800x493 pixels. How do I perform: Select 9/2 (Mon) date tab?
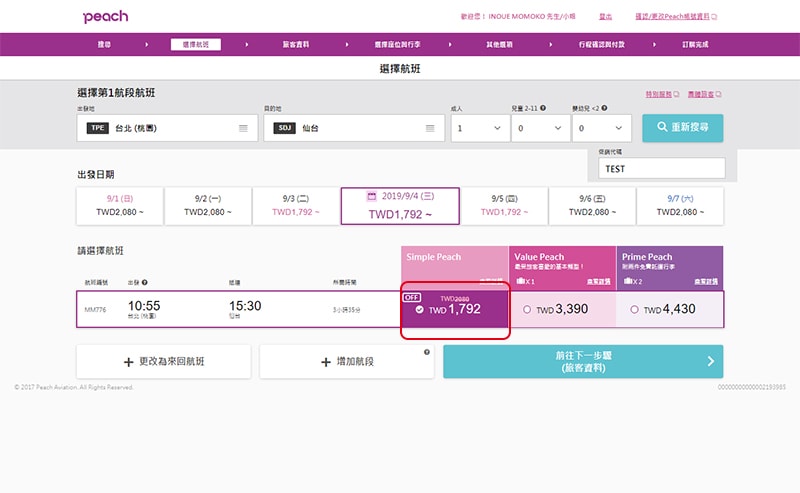(x=208, y=206)
